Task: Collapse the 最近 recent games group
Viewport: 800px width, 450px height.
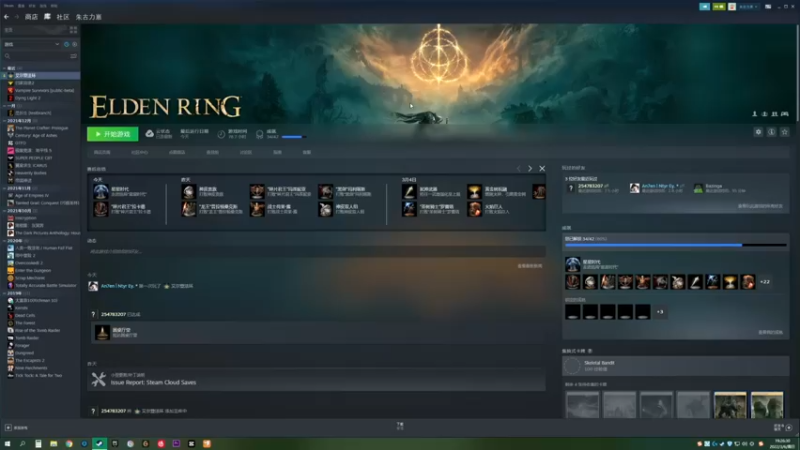Action: point(4,68)
